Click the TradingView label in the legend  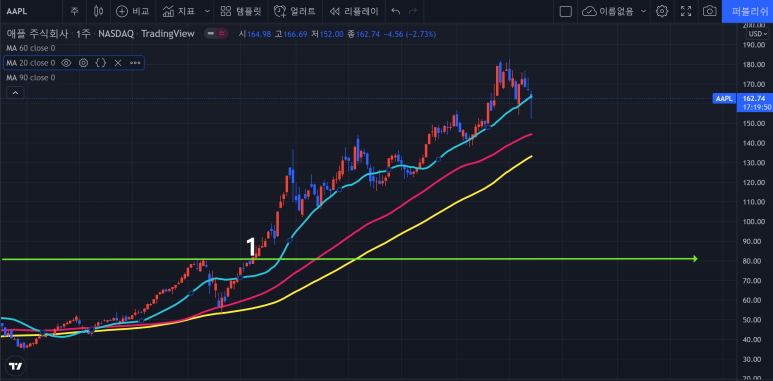pos(168,34)
